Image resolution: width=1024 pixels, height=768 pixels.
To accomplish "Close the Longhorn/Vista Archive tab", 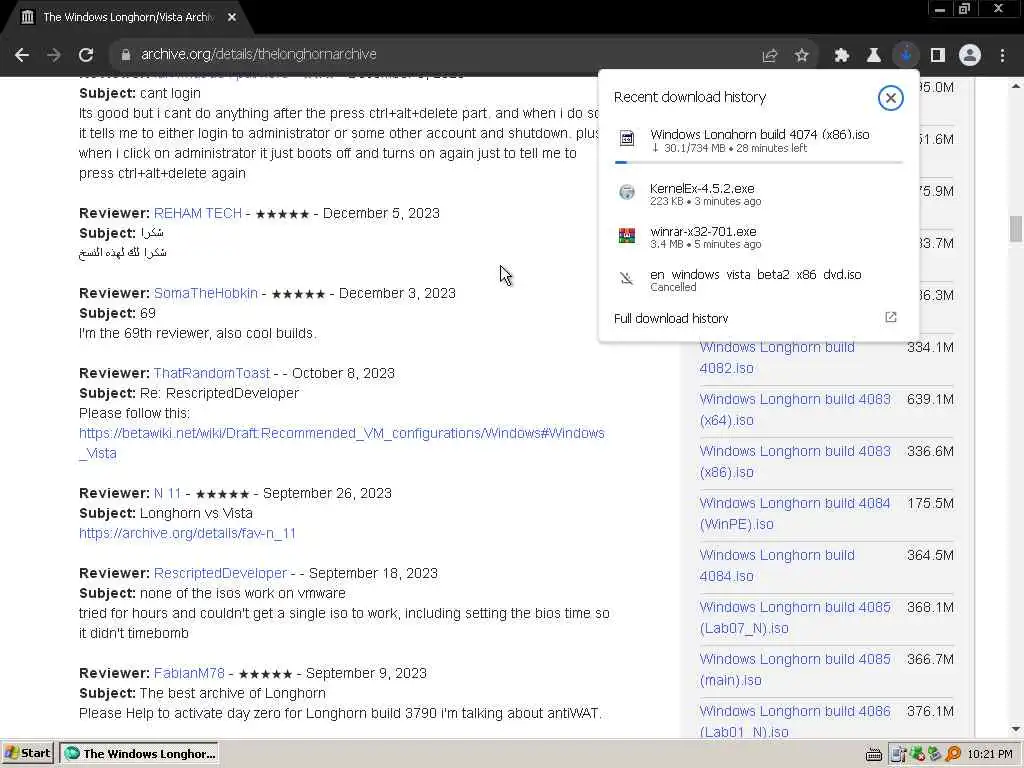I will click(232, 18).
